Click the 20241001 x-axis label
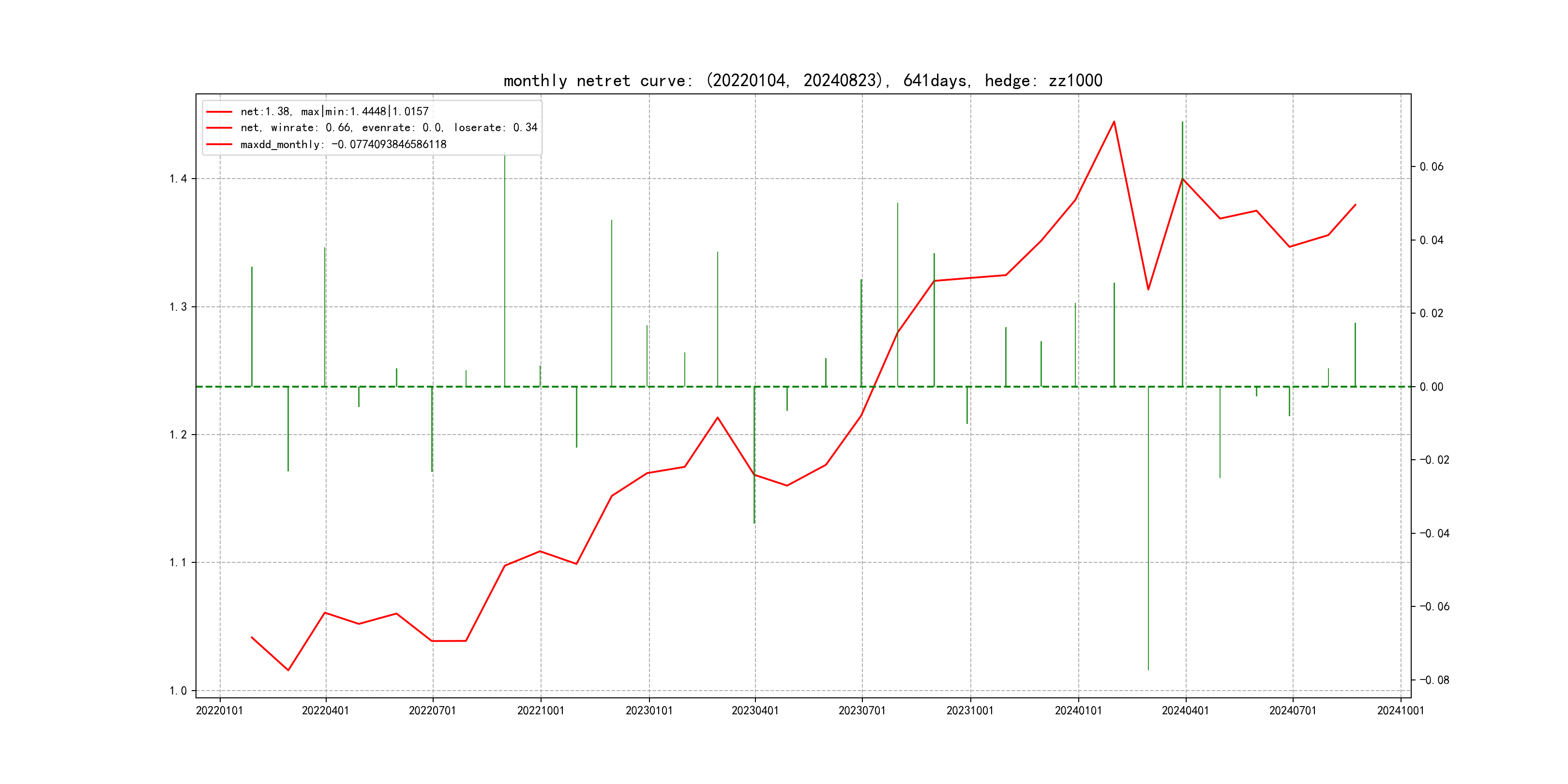Viewport: 1568px width, 784px height. 1400,711
